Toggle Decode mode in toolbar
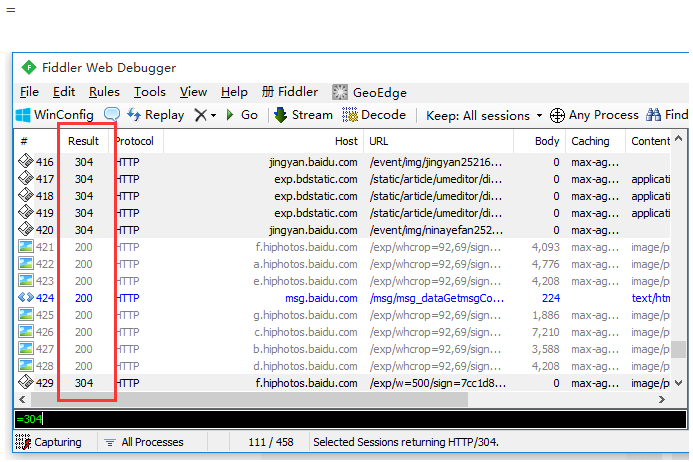The height and width of the screenshot is (462, 693). click(374, 115)
